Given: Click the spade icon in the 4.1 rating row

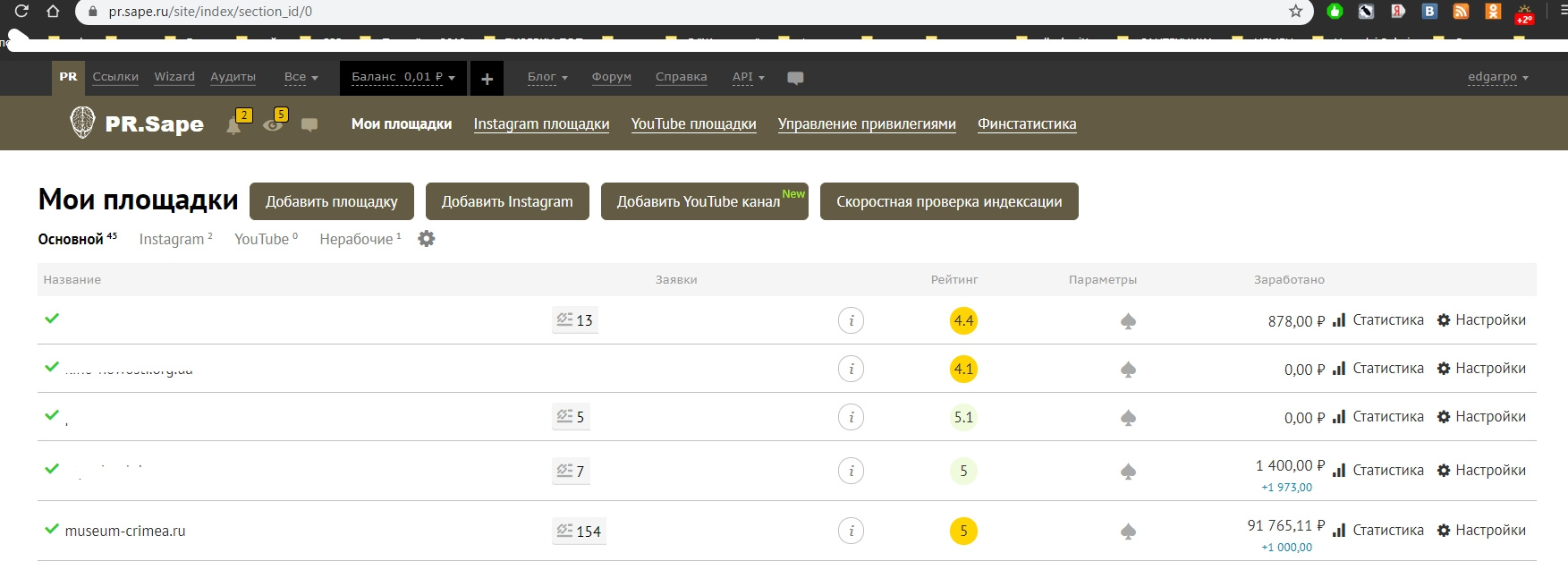Looking at the screenshot, I should (1129, 370).
